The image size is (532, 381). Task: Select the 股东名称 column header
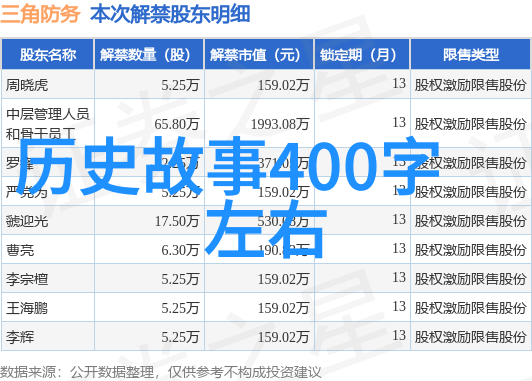(x=48, y=55)
